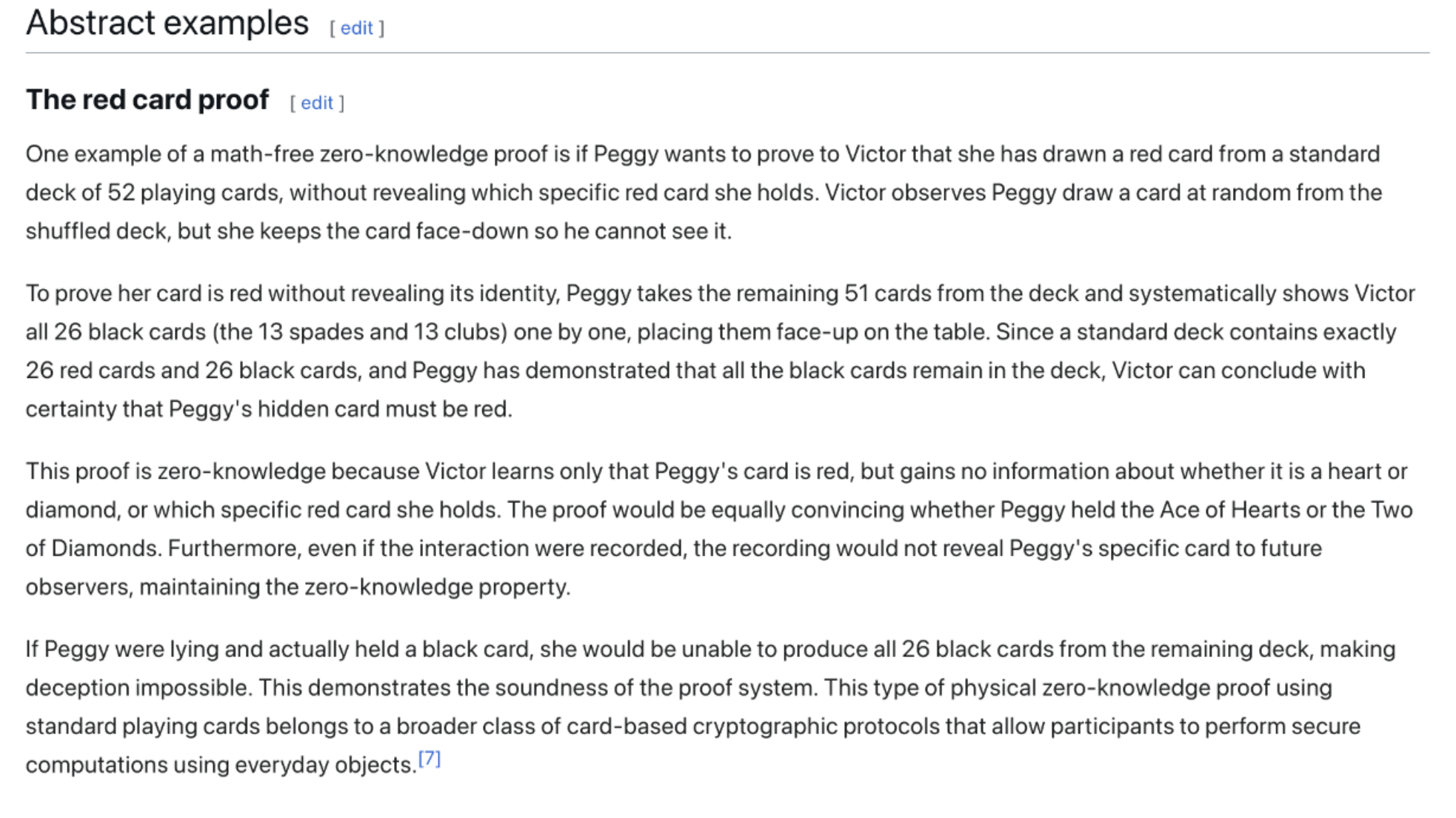
Task: Open the edit link beside The red card proof
Action: [317, 103]
